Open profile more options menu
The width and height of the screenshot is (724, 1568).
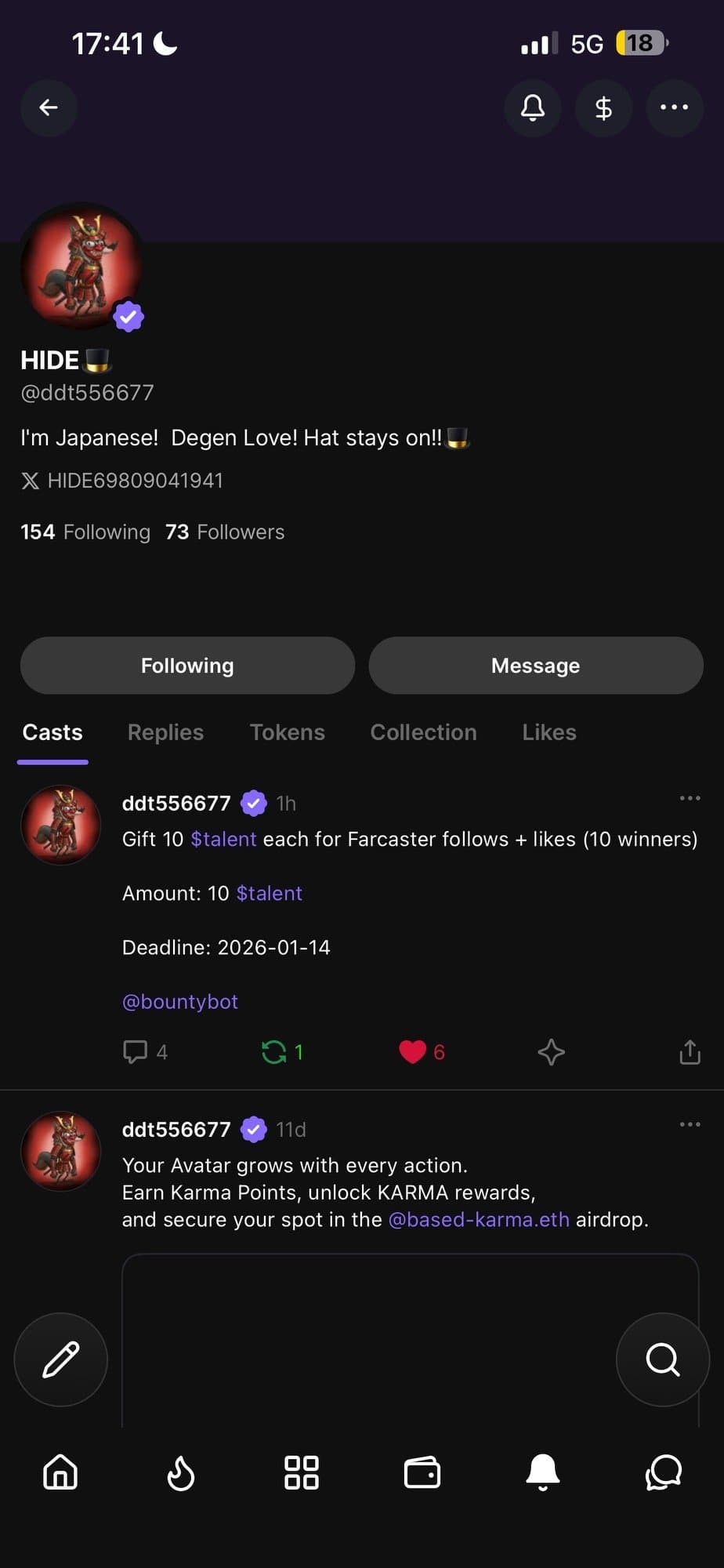(674, 107)
